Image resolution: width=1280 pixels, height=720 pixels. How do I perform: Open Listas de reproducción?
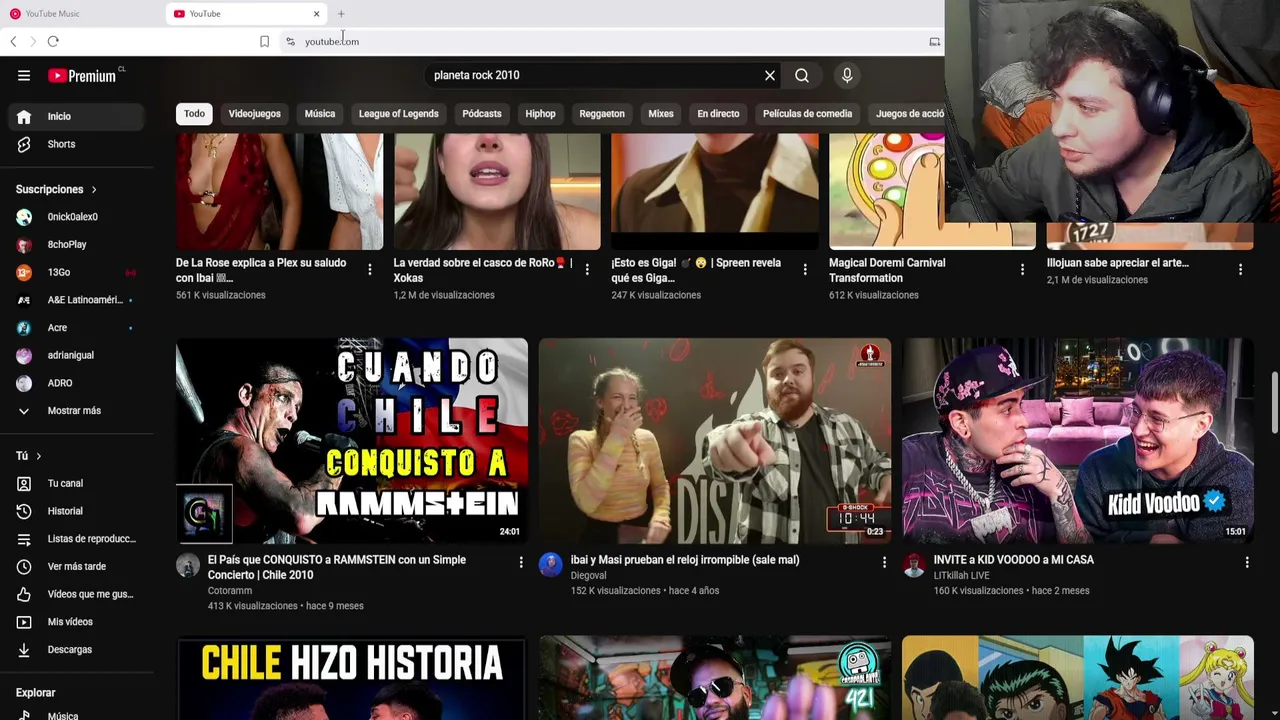pyautogui.click(x=76, y=539)
